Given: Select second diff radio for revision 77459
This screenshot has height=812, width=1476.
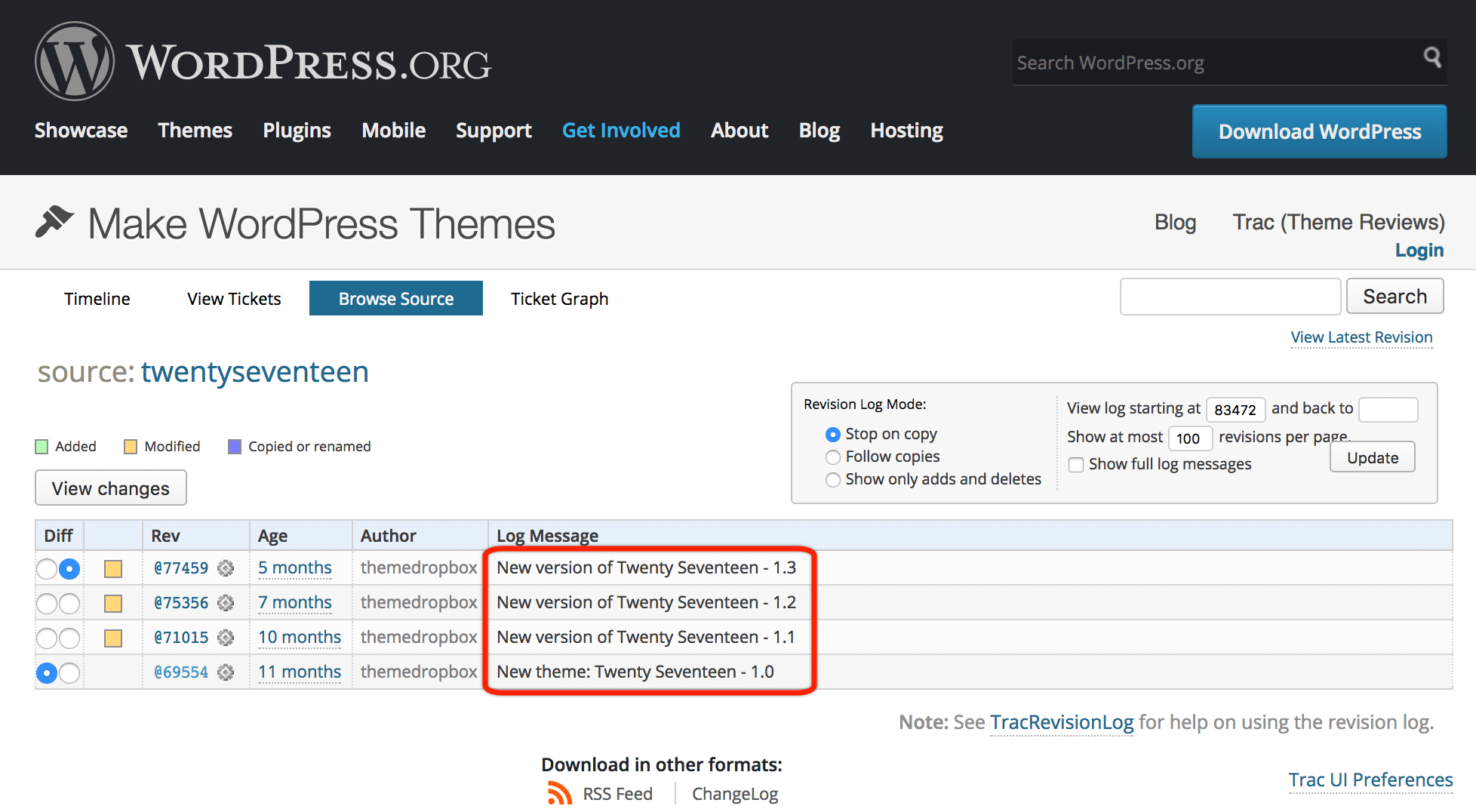Looking at the screenshot, I should 69,568.
